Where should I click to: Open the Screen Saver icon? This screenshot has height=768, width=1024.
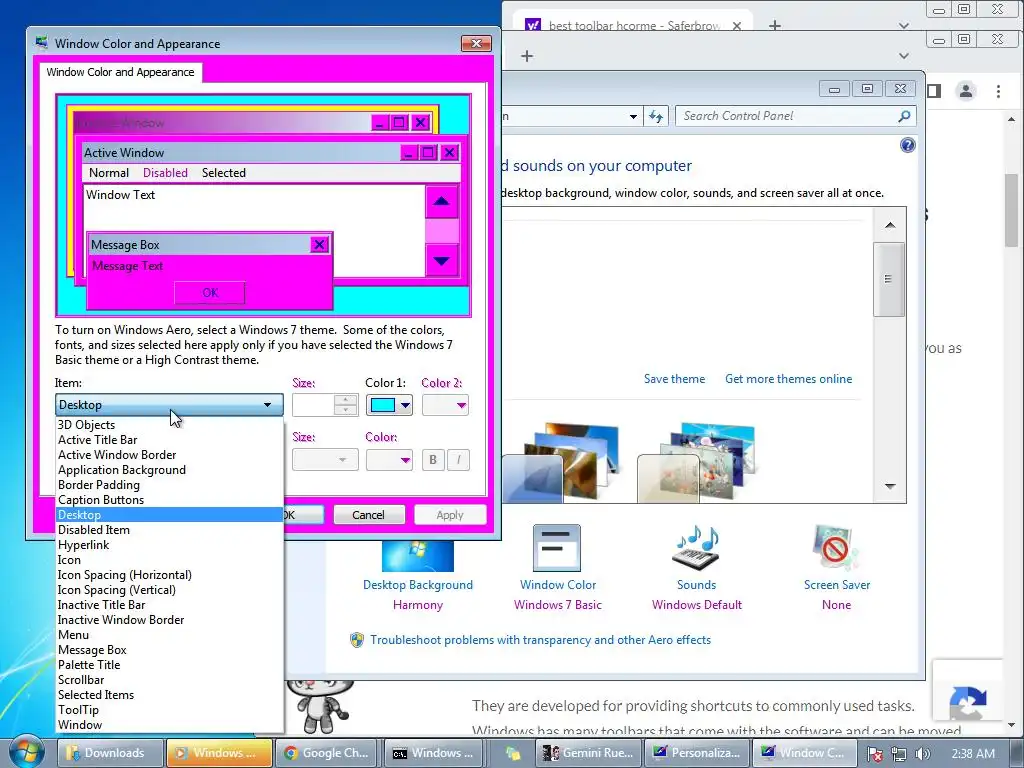pos(836,548)
